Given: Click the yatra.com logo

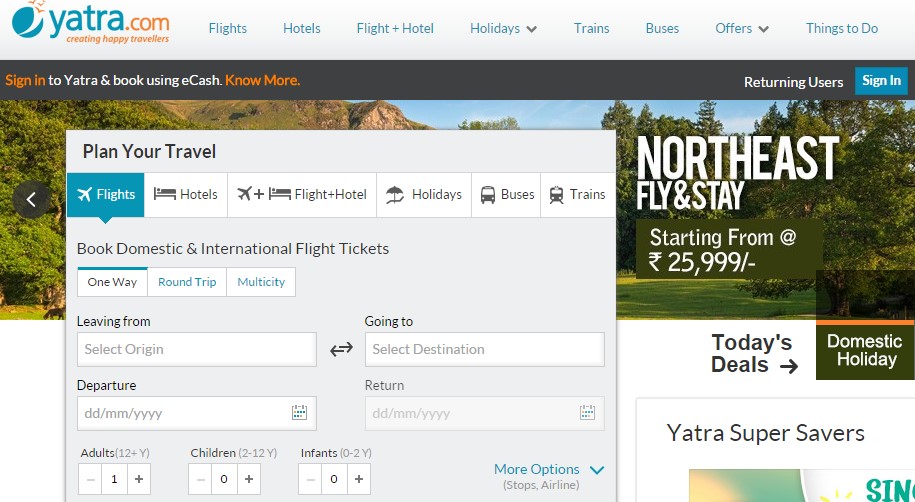Looking at the screenshot, I should [x=90, y=23].
